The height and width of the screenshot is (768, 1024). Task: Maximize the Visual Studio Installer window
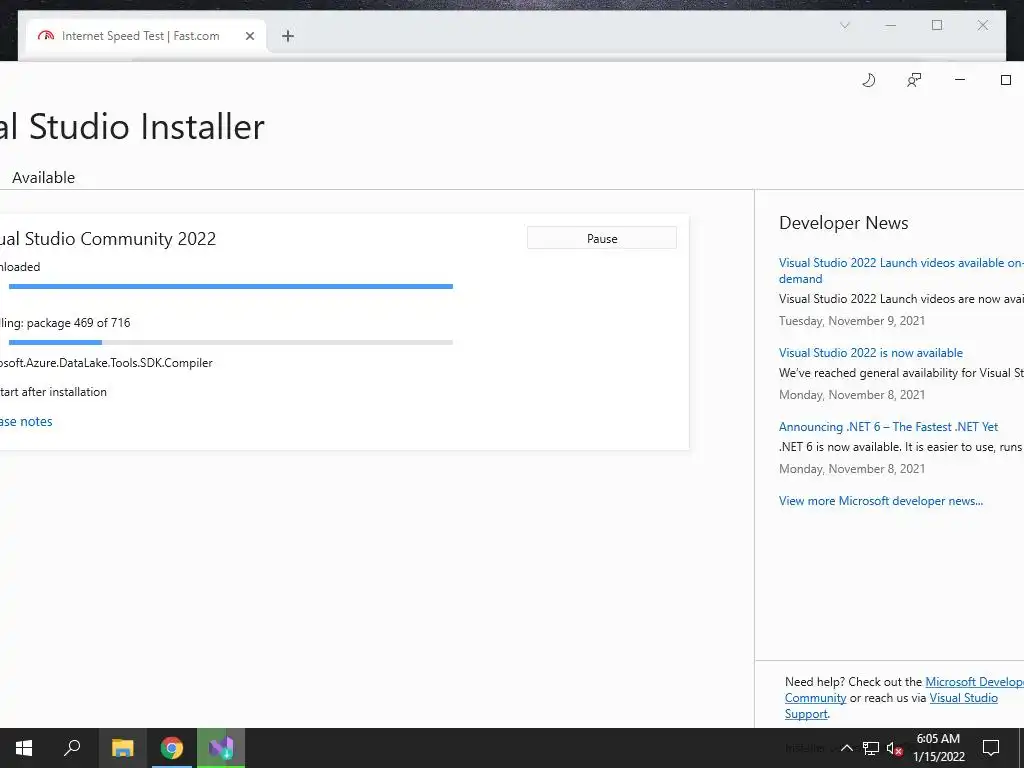pos(1006,80)
